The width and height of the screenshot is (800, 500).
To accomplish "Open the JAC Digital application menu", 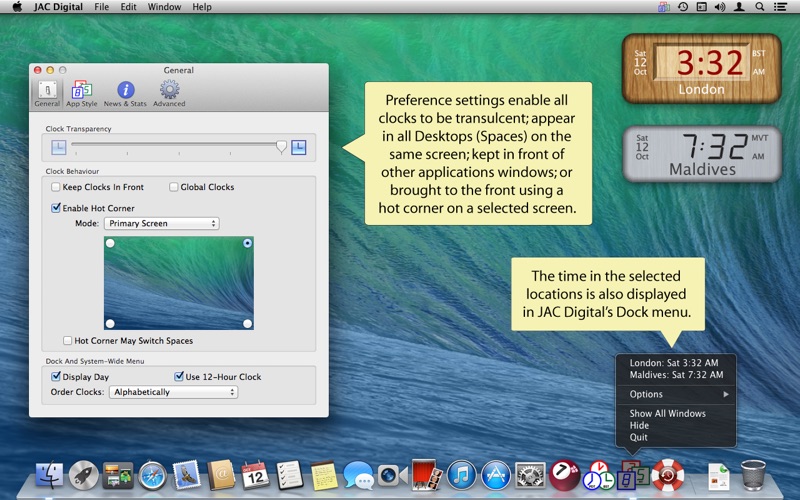I will point(58,7).
